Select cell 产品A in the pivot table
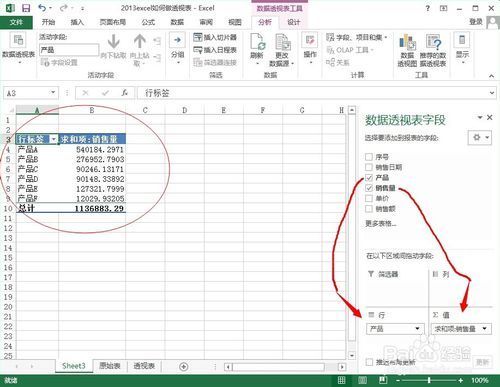The image size is (500, 387). pos(37,149)
